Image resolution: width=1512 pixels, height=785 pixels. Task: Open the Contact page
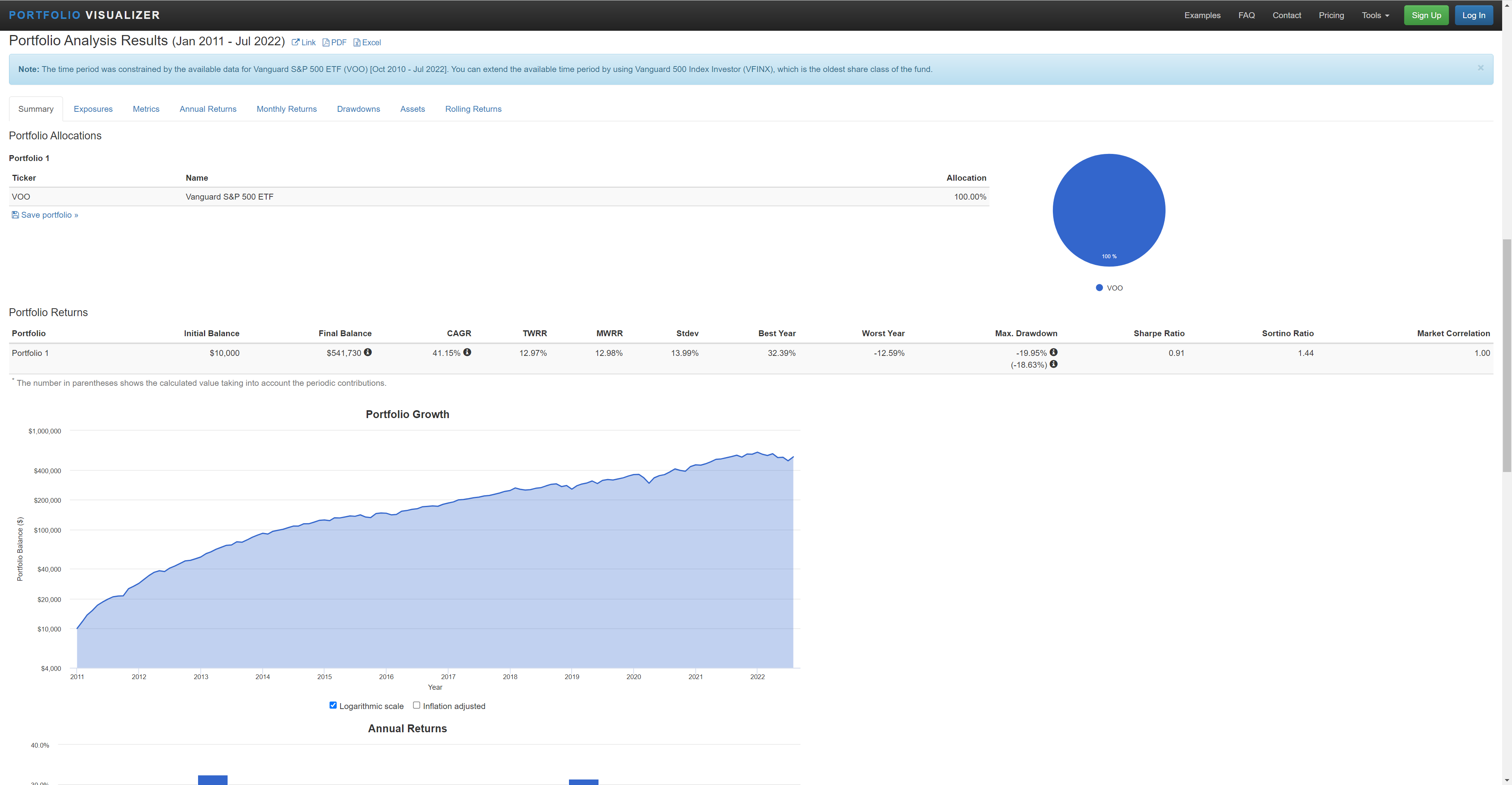pyautogui.click(x=1287, y=15)
